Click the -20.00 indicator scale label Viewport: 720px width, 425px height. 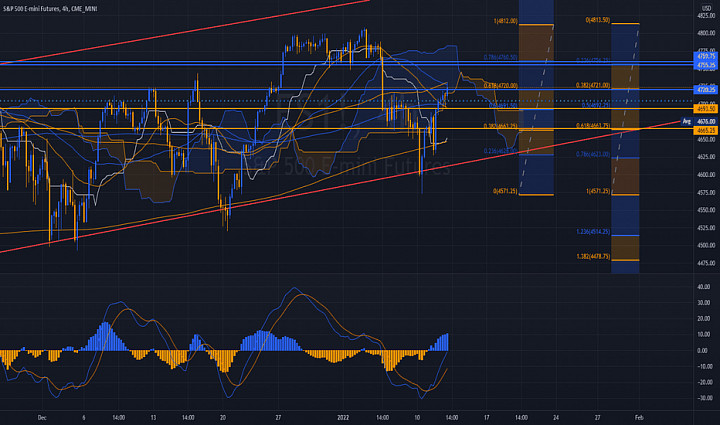pos(704,382)
